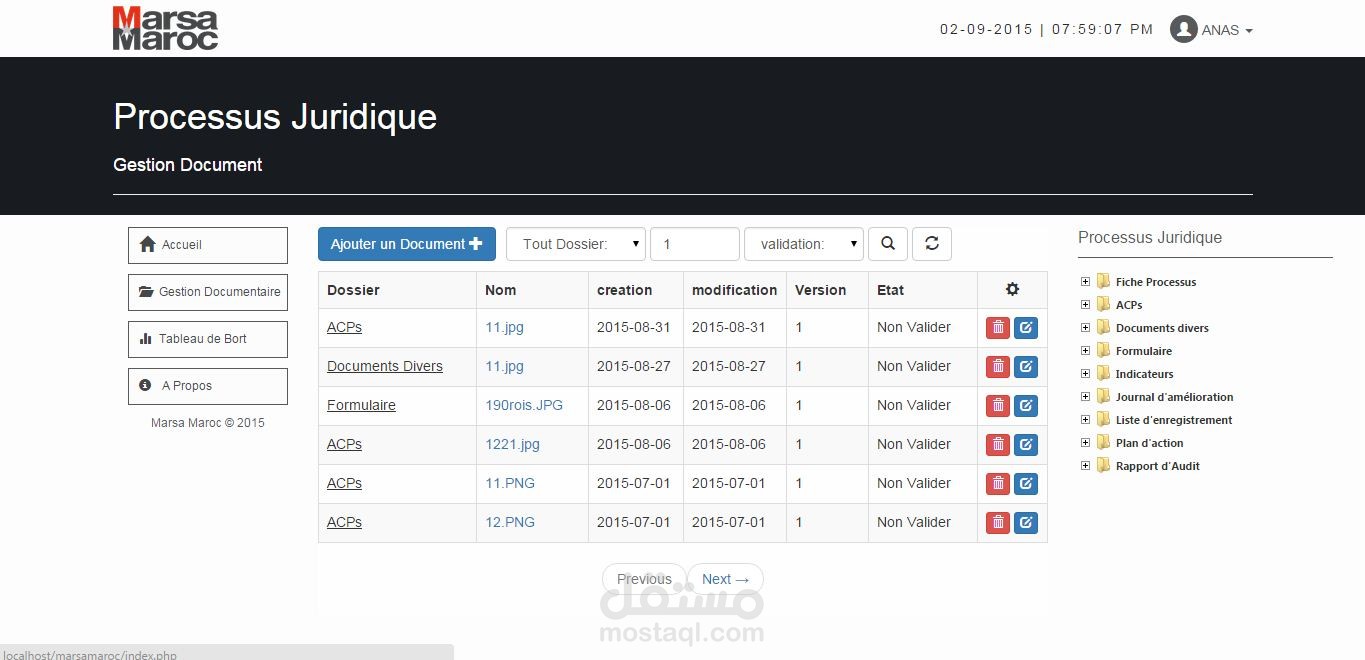Click the Fiche Processus folder icon
The height and width of the screenshot is (660, 1365).
click(x=1104, y=281)
